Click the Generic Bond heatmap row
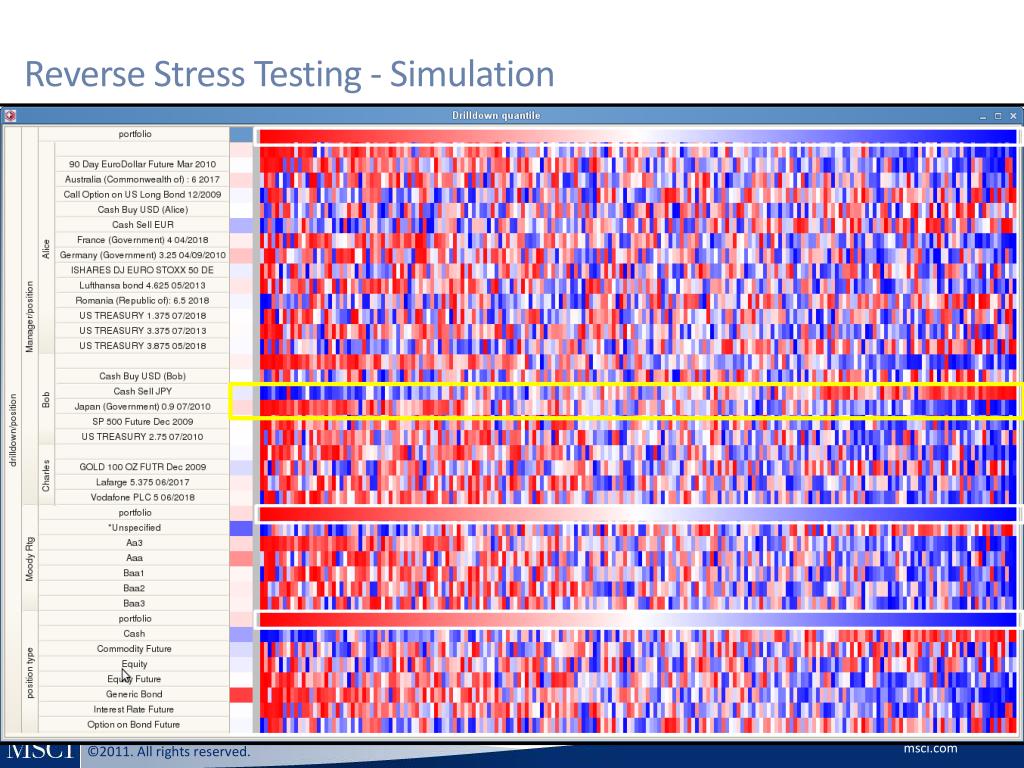This screenshot has width=1024, height=768. pyautogui.click(x=638, y=694)
